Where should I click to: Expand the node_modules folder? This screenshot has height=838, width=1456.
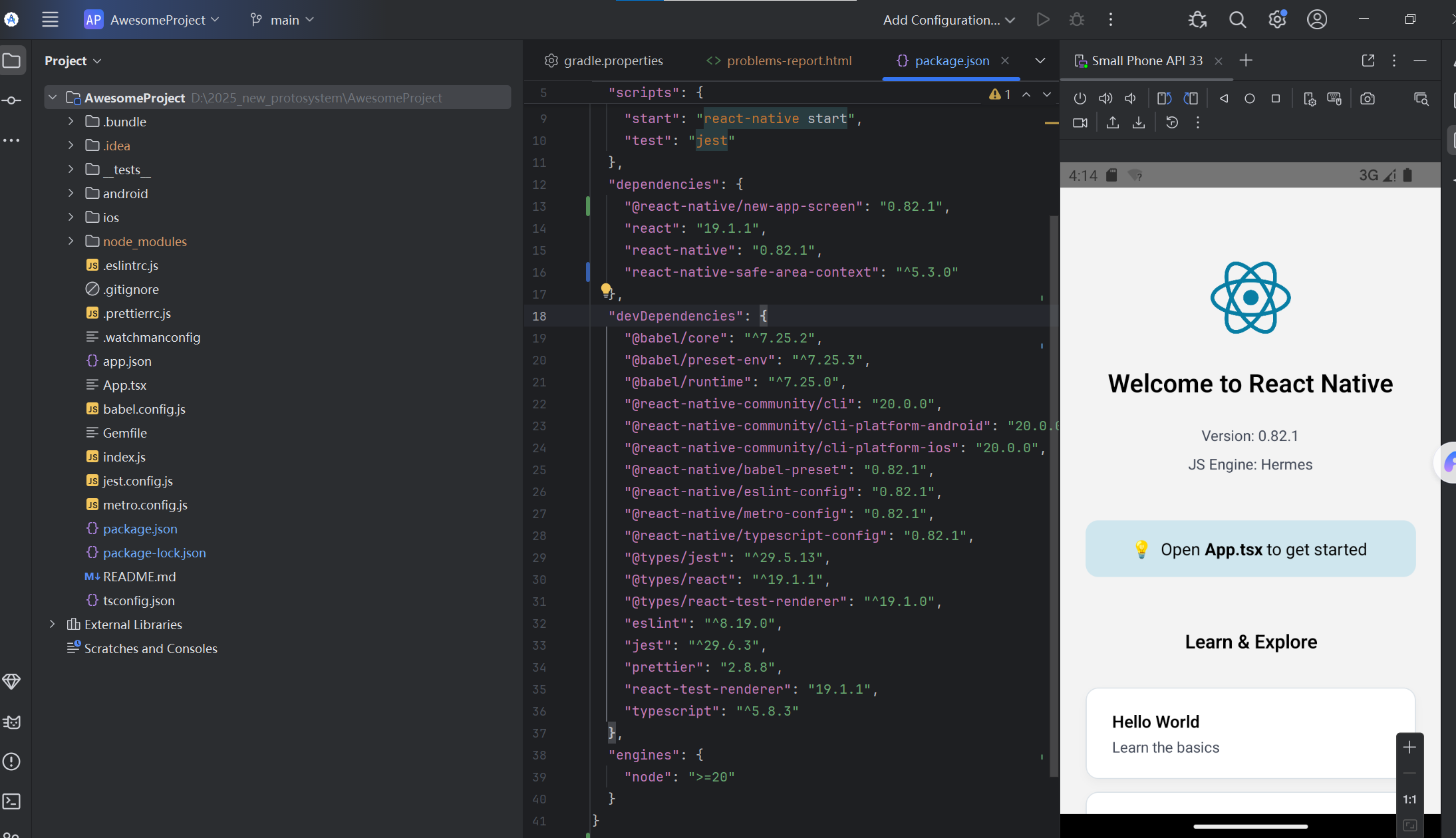71,241
